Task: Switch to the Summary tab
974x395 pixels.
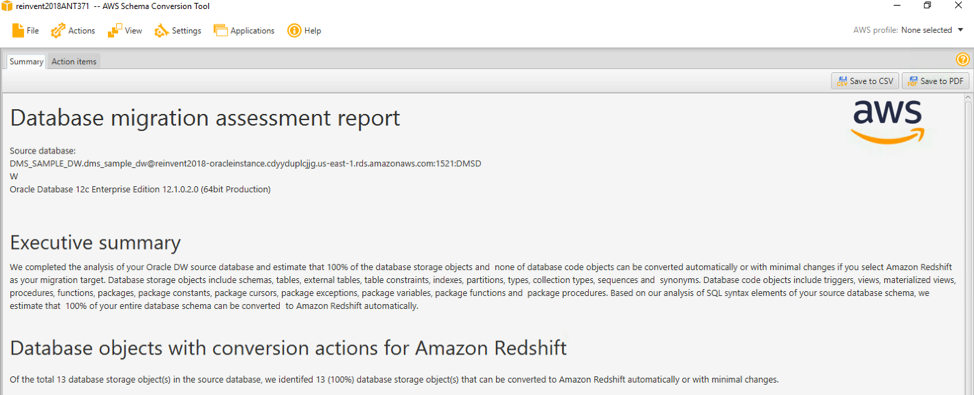Action: coord(26,61)
